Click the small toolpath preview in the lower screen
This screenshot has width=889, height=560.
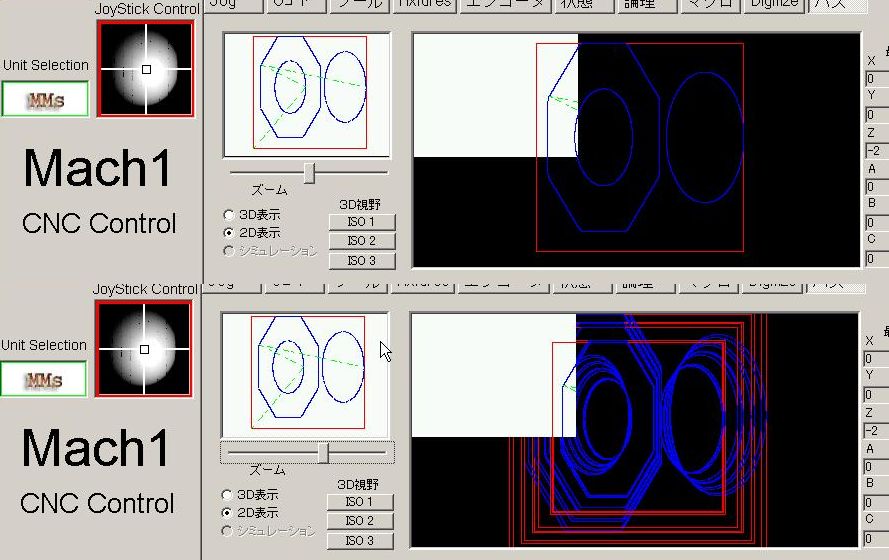pyautogui.click(x=305, y=375)
